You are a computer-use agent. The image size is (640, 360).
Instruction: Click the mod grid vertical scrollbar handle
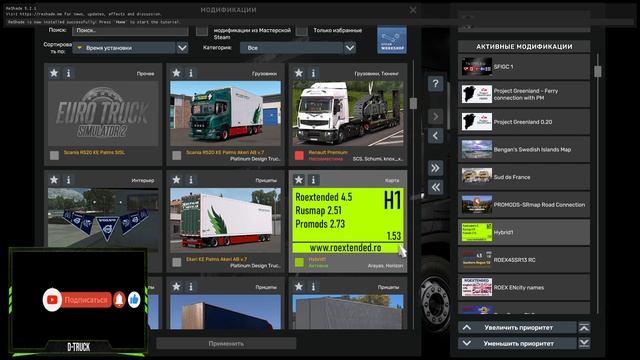[x=413, y=103]
